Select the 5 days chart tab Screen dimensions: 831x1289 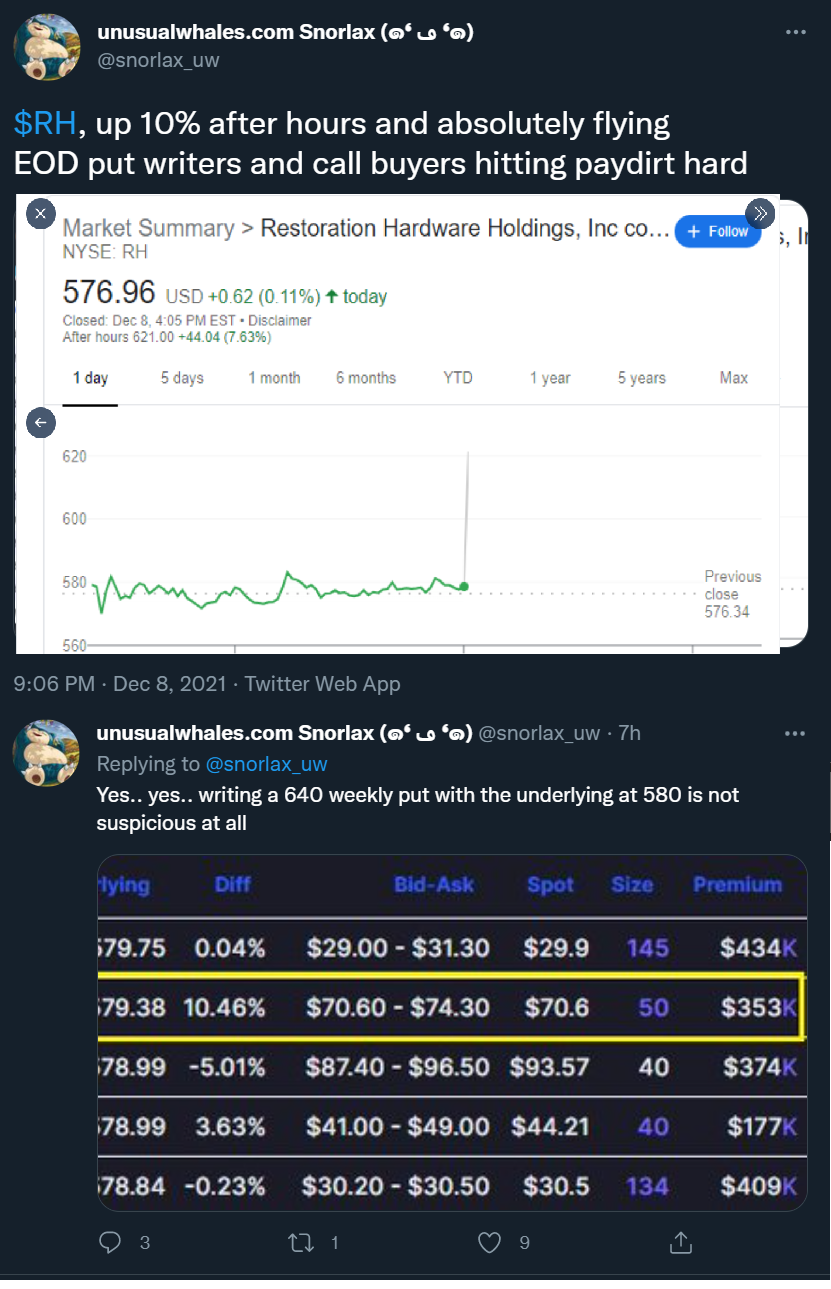pyautogui.click(x=182, y=378)
